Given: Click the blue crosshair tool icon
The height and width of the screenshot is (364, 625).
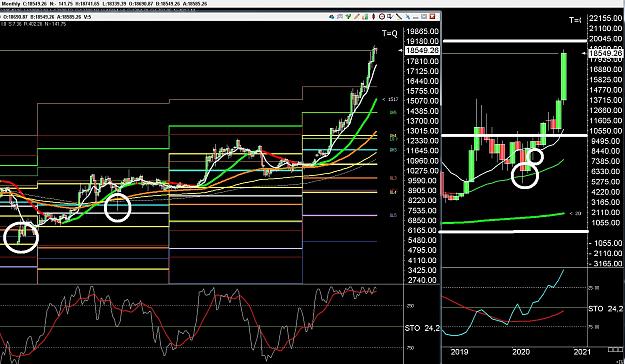Looking at the screenshot, I should (x=408, y=17).
